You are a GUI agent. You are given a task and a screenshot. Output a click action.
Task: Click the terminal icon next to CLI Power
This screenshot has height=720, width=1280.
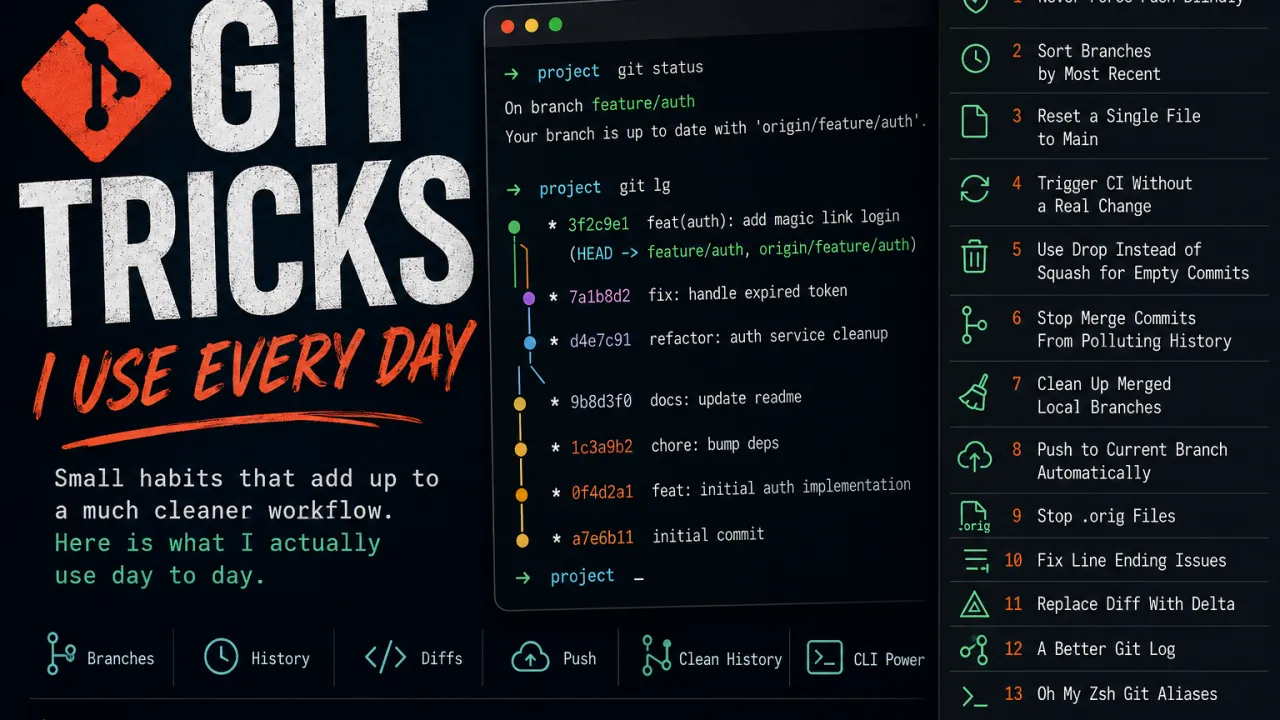825,657
